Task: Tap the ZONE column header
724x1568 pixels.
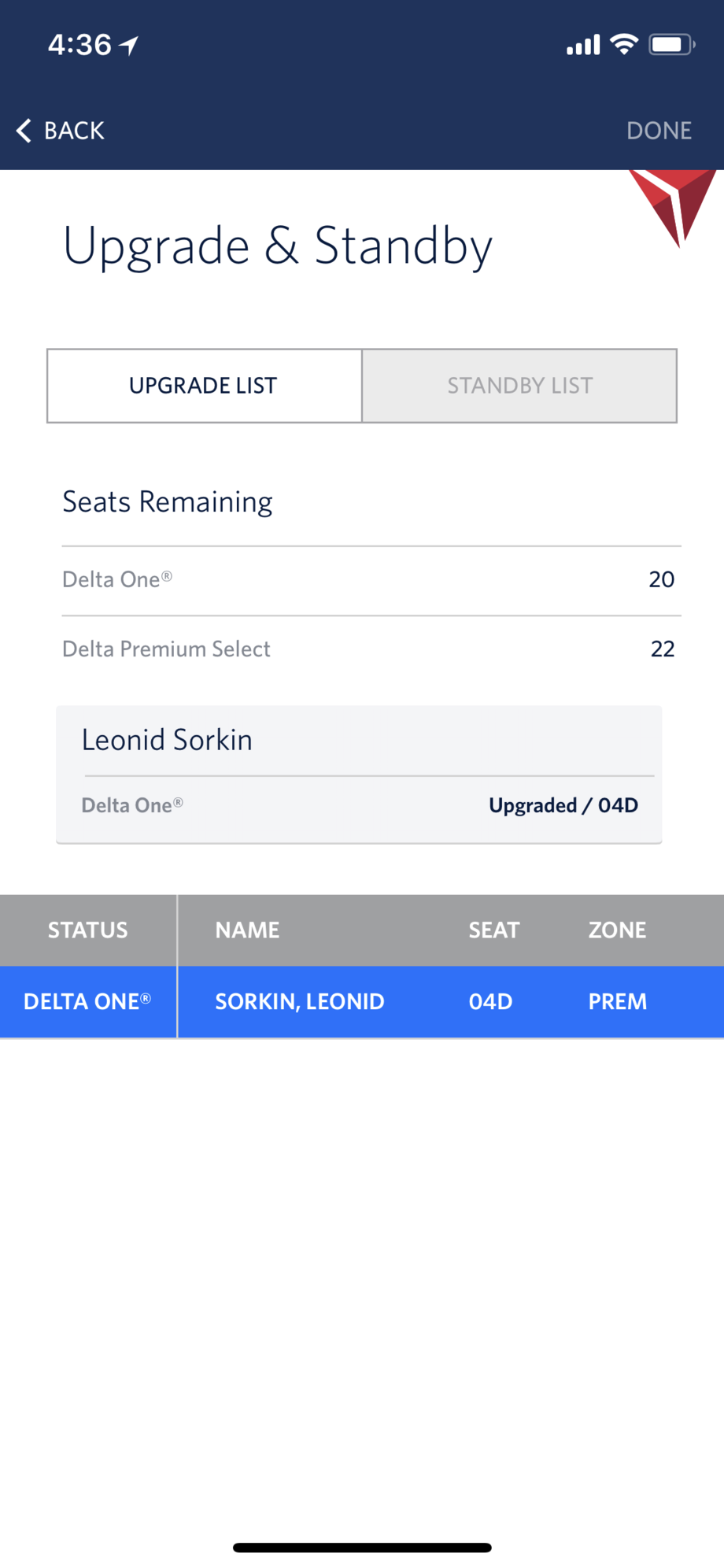Action: 617,930
